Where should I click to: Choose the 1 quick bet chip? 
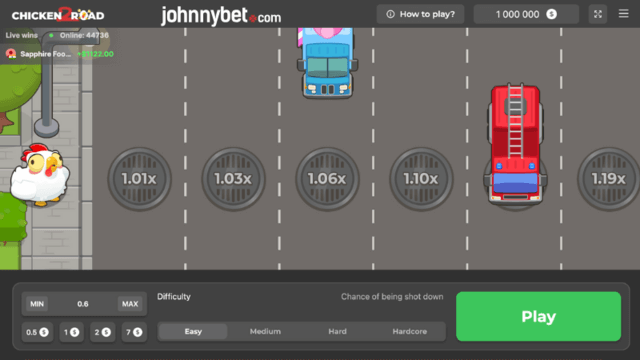71,332
